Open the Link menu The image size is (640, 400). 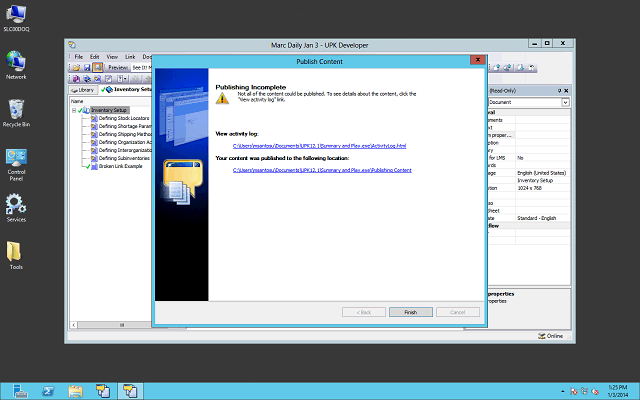pos(130,57)
